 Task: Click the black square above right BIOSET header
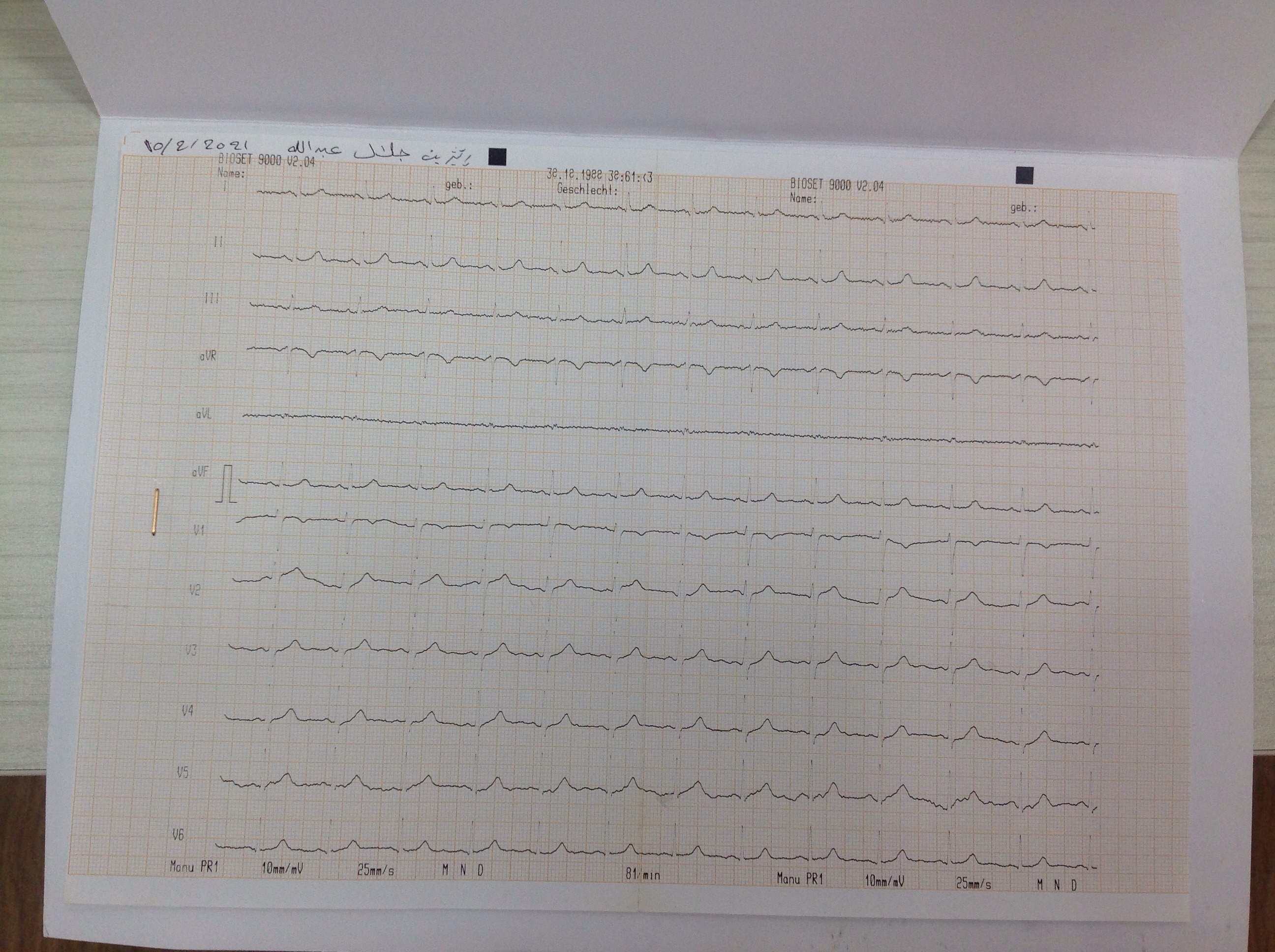[x=1024, y=175]
